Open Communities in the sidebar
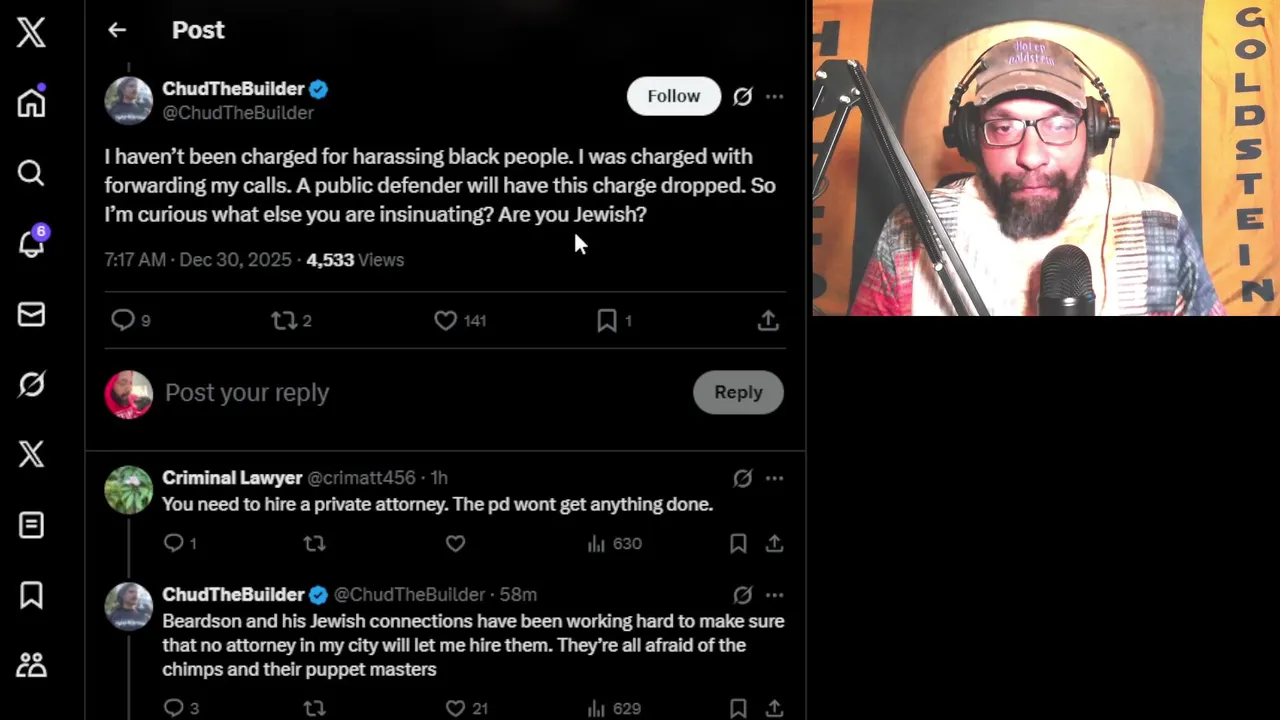Screen dimensions: 1280x720 tap(31, 665)
